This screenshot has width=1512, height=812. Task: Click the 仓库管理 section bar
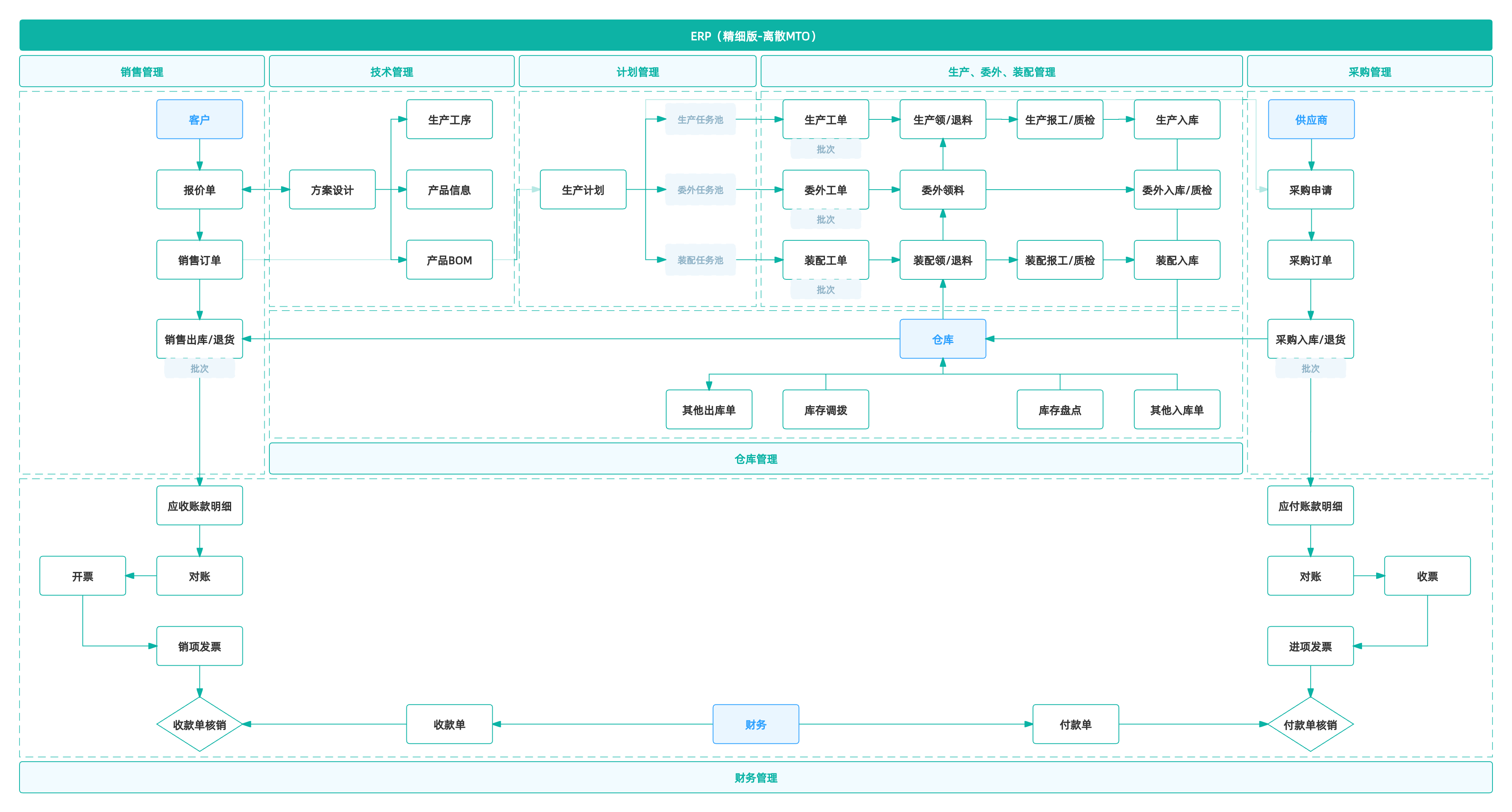coord(755,459)
